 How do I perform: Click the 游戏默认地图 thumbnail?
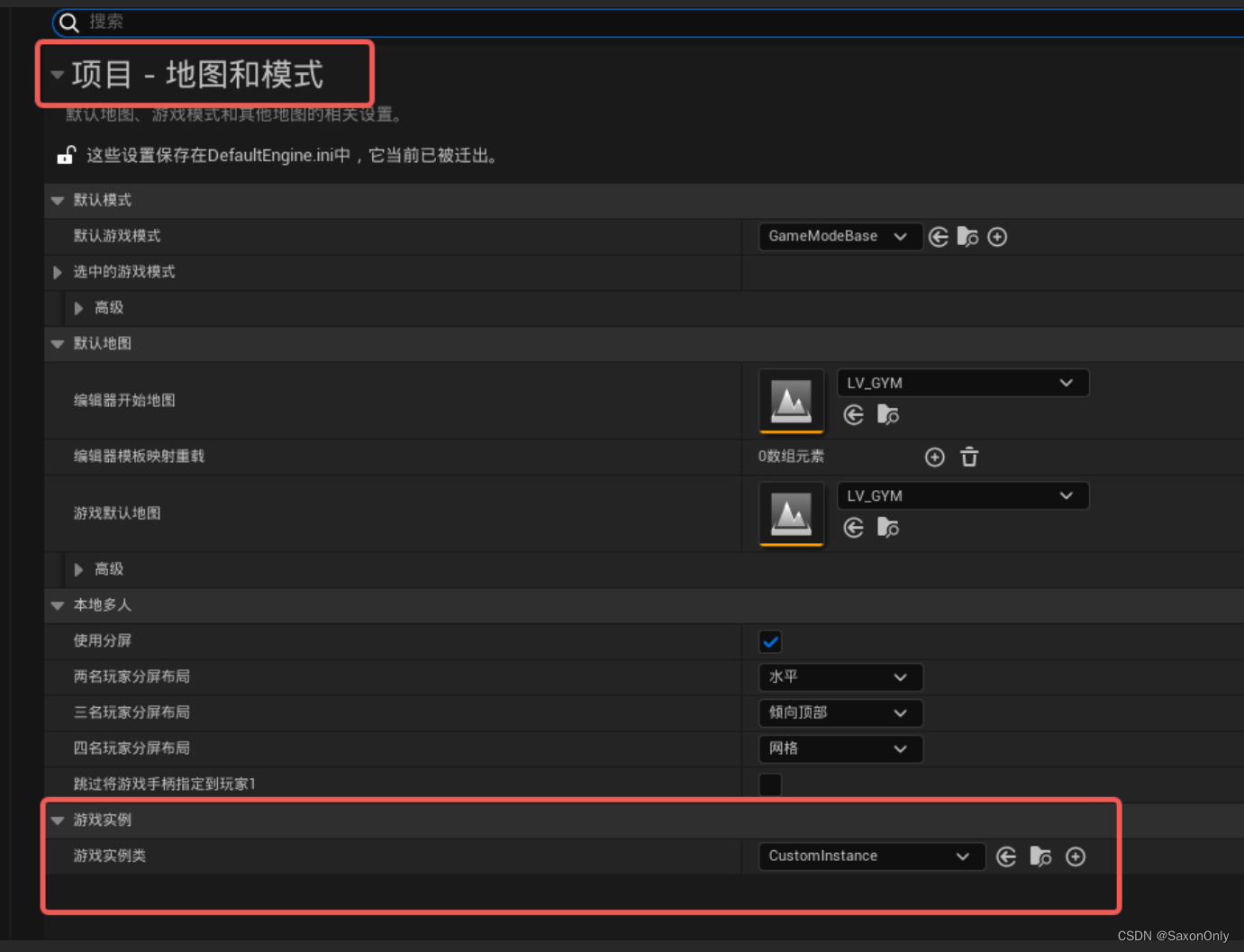(791, 513)
